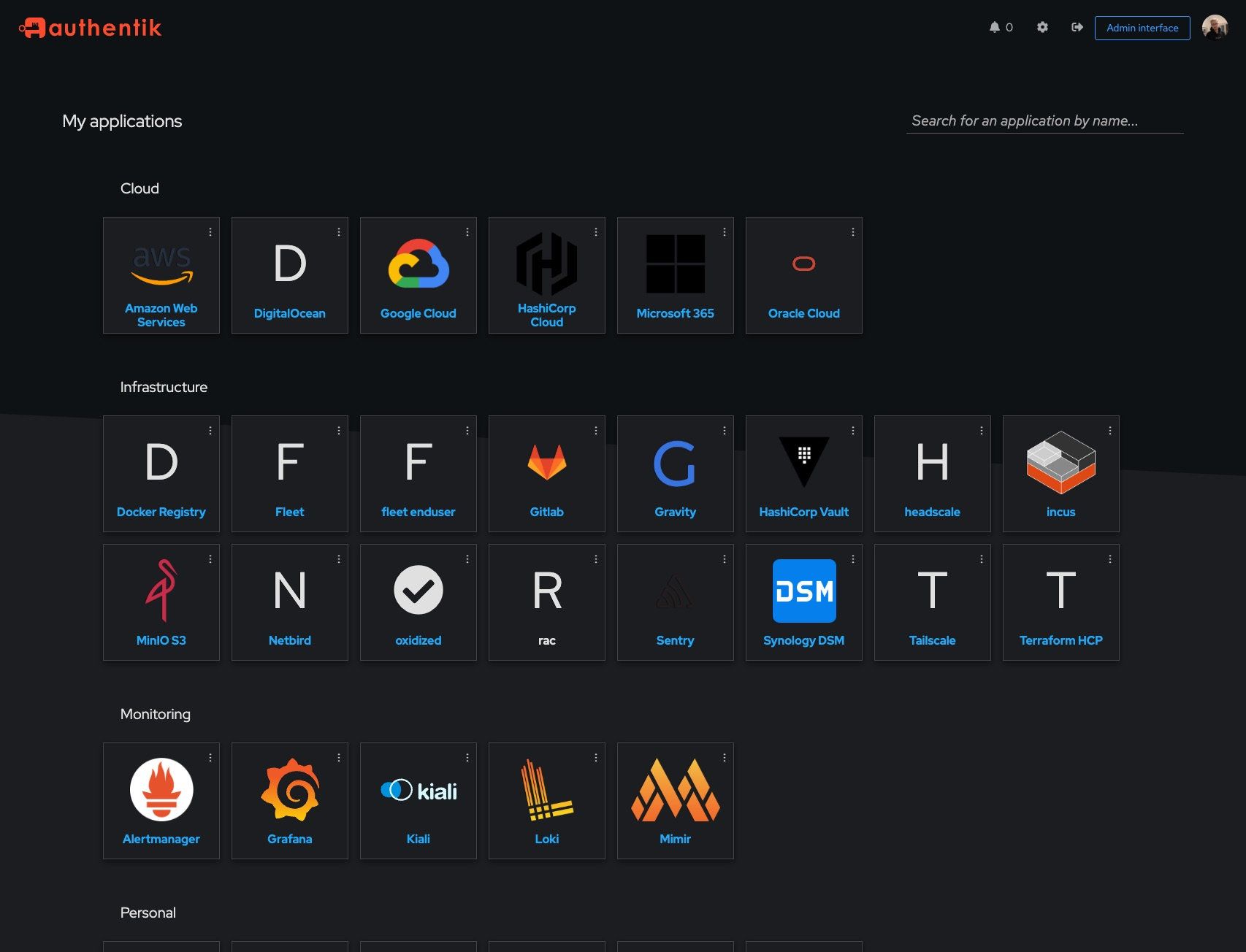This screenshot has height=952, width=1246.
Task: Open the MinIO S3 flamingo icon
Action: 161,591
